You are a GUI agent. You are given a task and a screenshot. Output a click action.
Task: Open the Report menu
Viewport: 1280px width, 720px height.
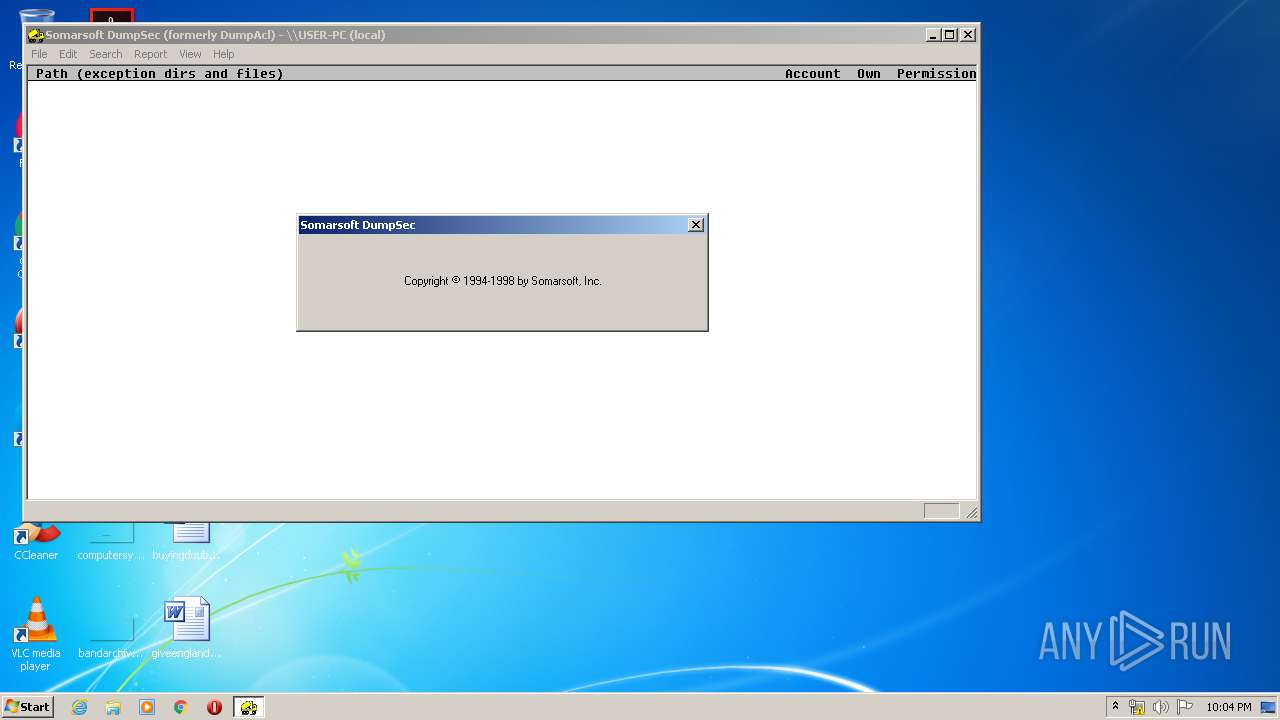pyautogui.click(x=150, y=54)
